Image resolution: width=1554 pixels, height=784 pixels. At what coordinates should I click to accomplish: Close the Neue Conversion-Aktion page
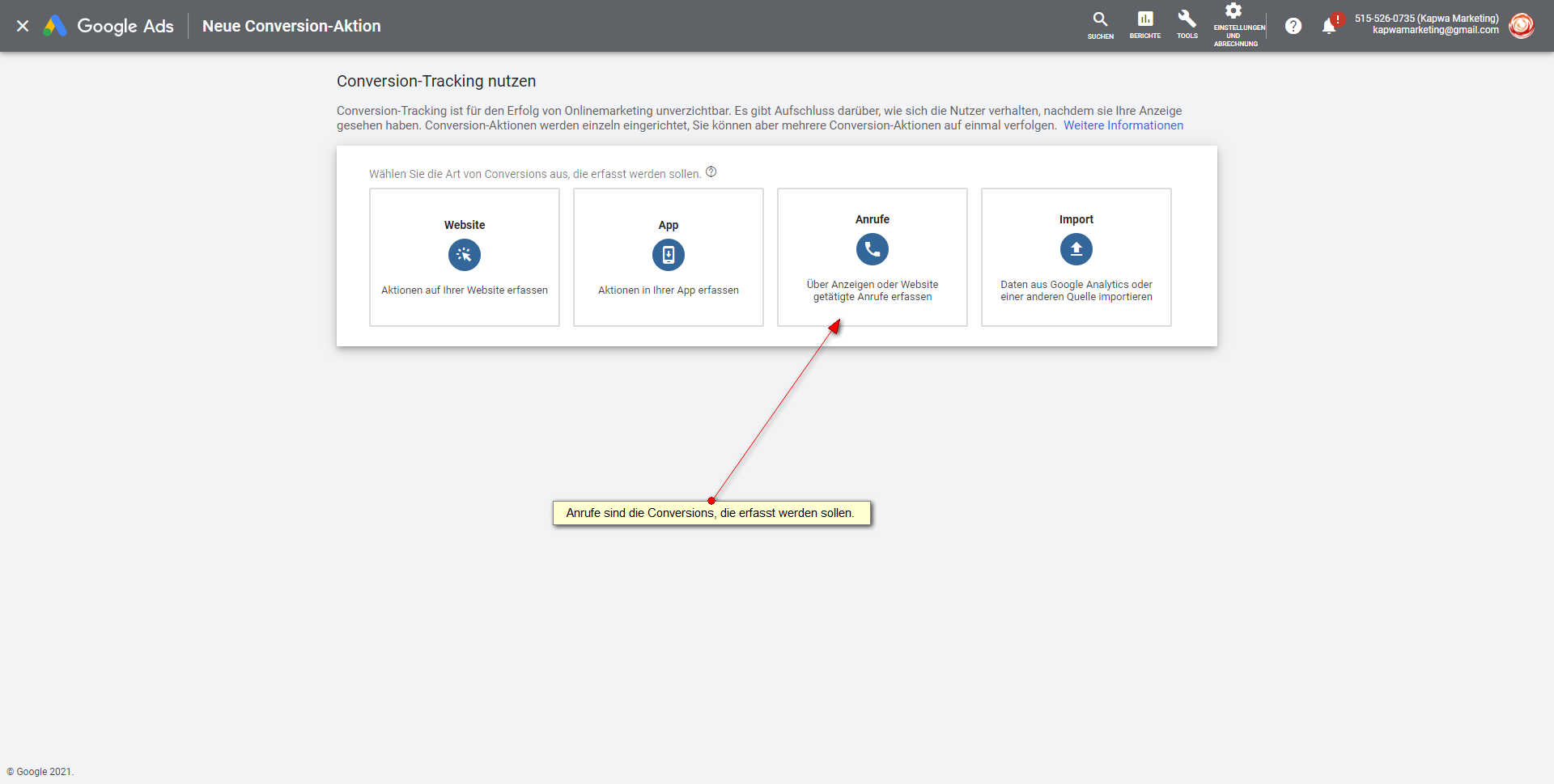[x=23, y=26]
